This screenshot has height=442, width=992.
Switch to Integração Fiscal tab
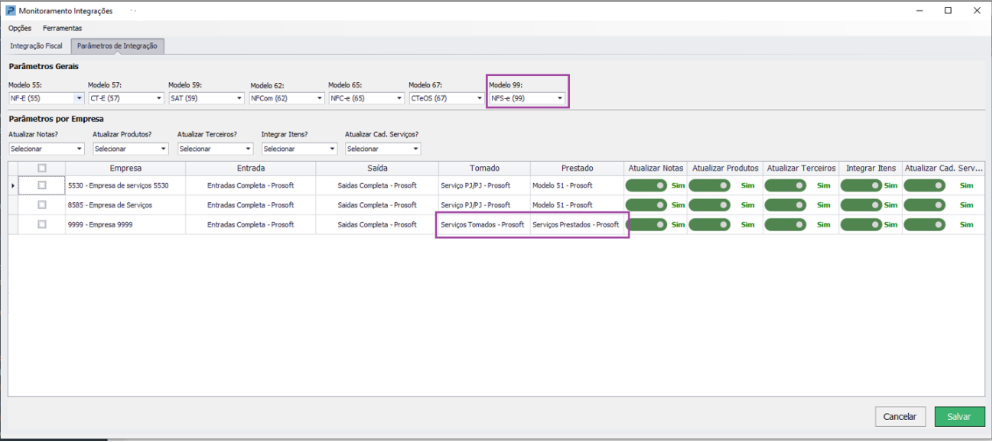tap(36, 46)
